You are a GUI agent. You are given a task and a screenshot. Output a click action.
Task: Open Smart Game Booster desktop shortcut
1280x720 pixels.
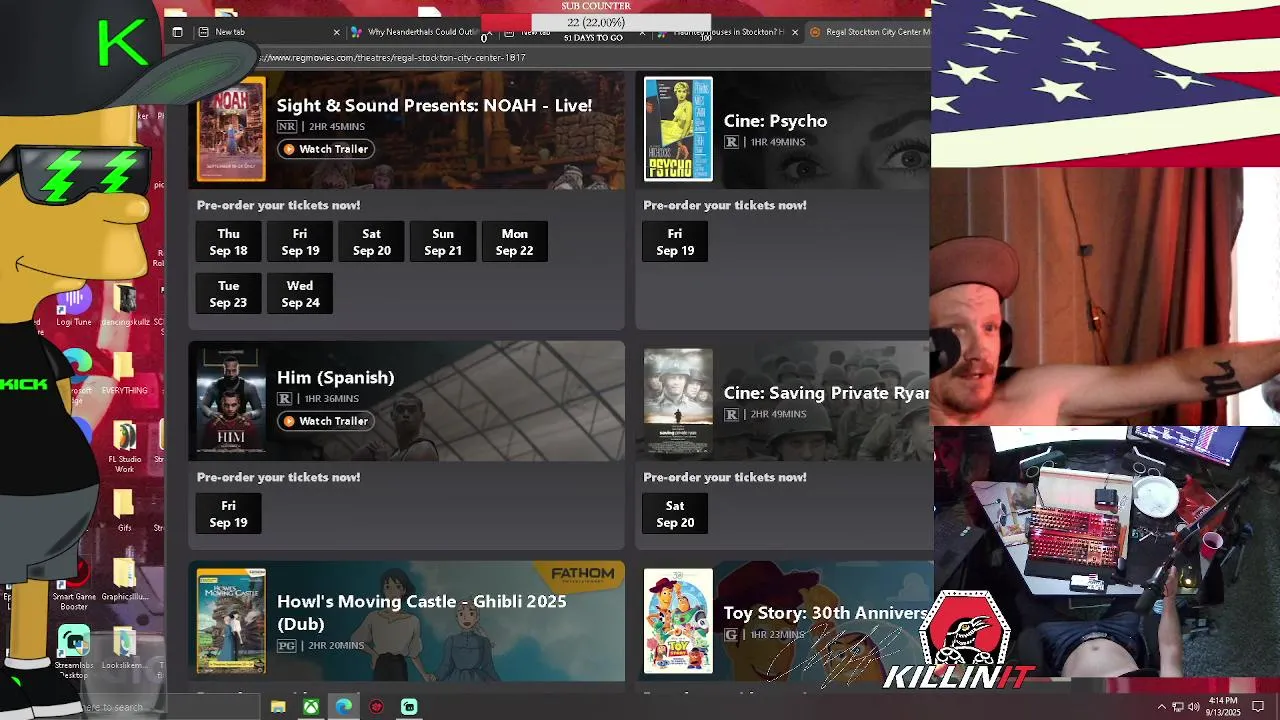click(x=74, y=585)
